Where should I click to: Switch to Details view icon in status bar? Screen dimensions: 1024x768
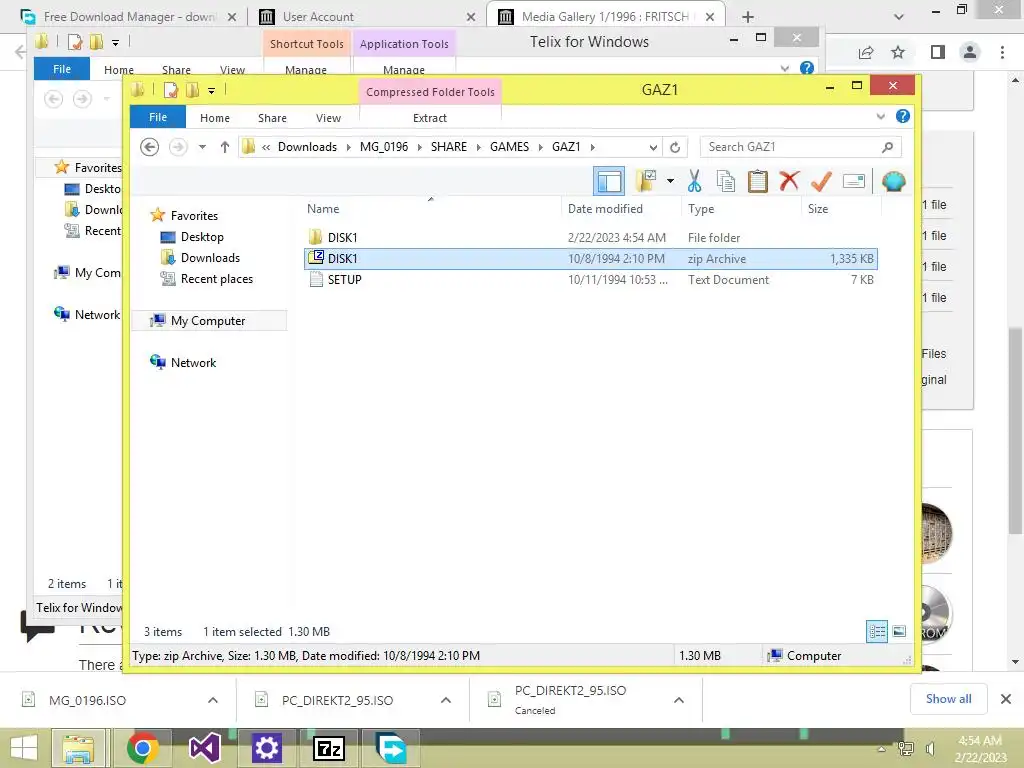877,631
